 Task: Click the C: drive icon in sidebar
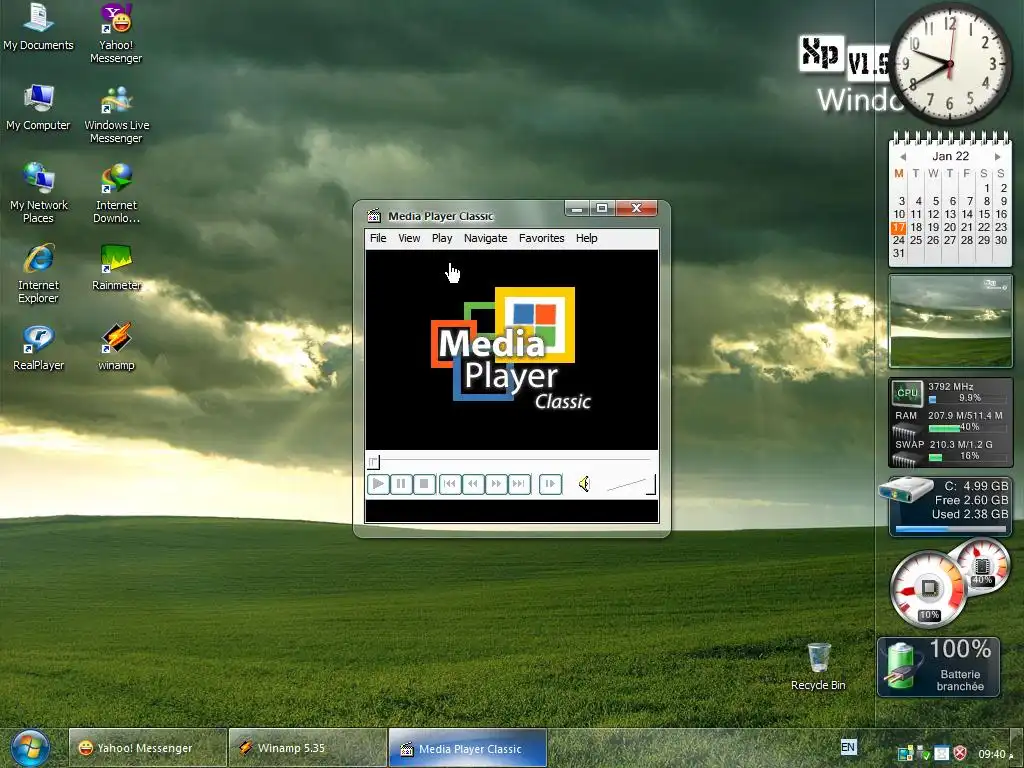tap(906, 489)
